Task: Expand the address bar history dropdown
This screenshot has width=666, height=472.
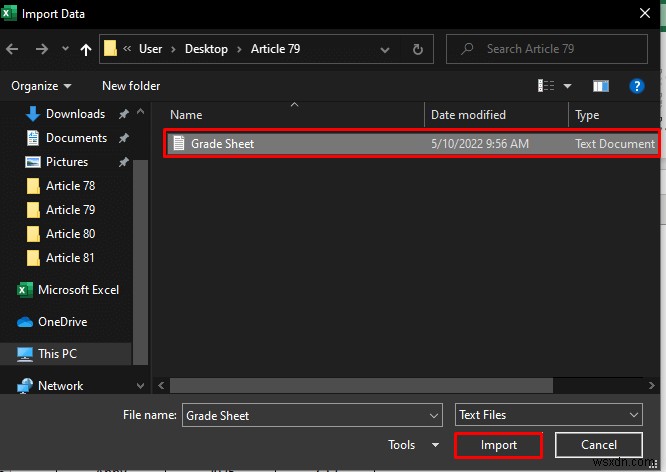Action: click(x=385, y=50)
